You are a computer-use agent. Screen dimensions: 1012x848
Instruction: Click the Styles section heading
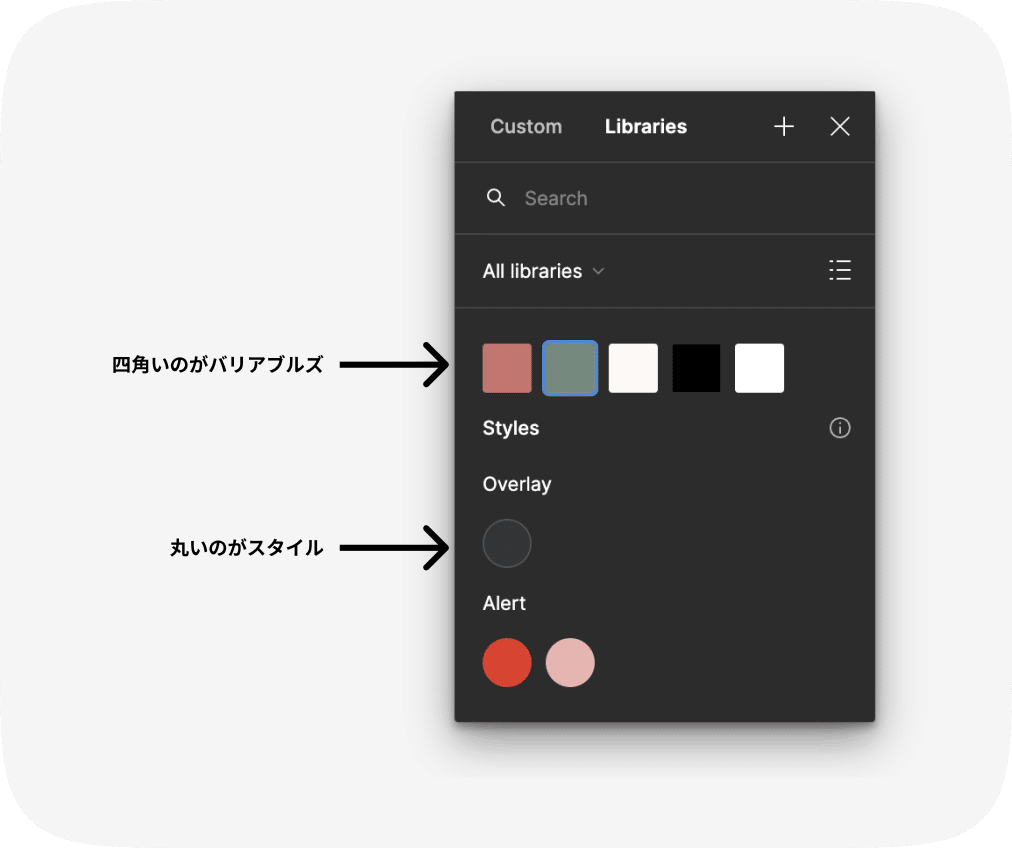[511, 428]
